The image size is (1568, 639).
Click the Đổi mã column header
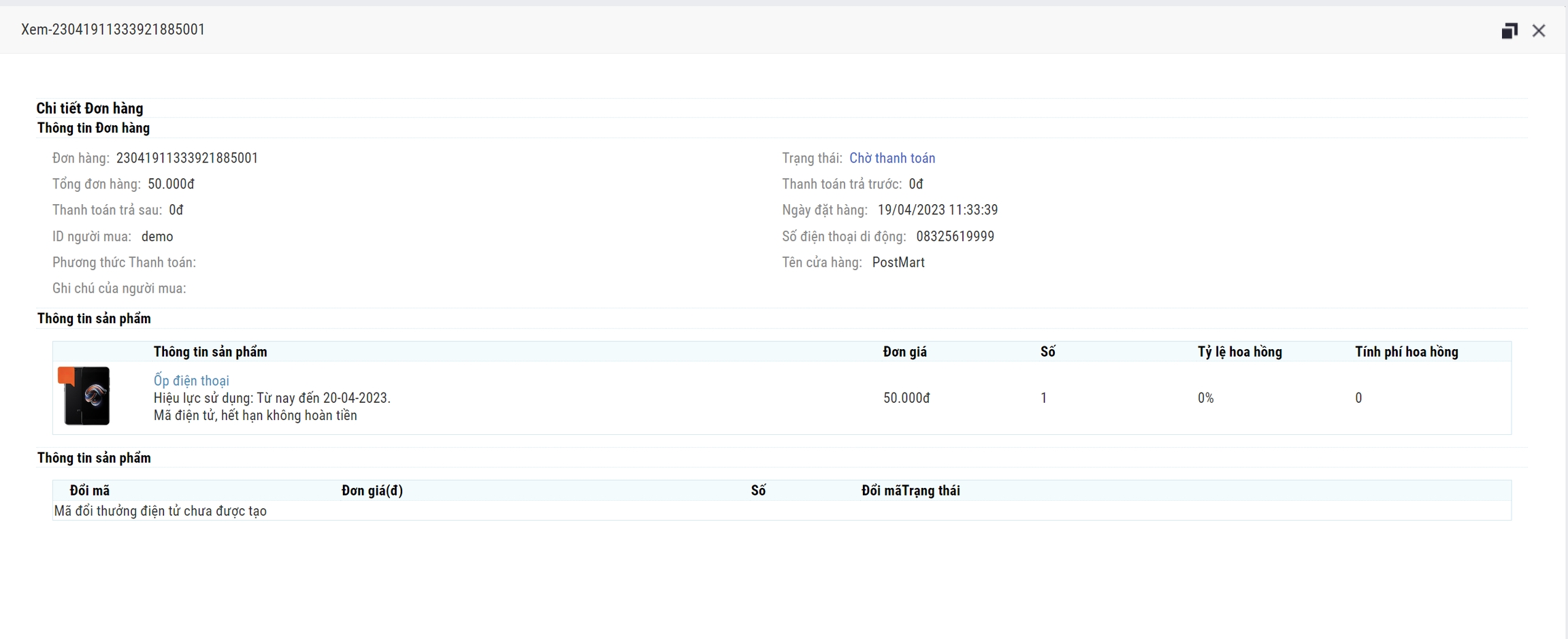(89, 491)
